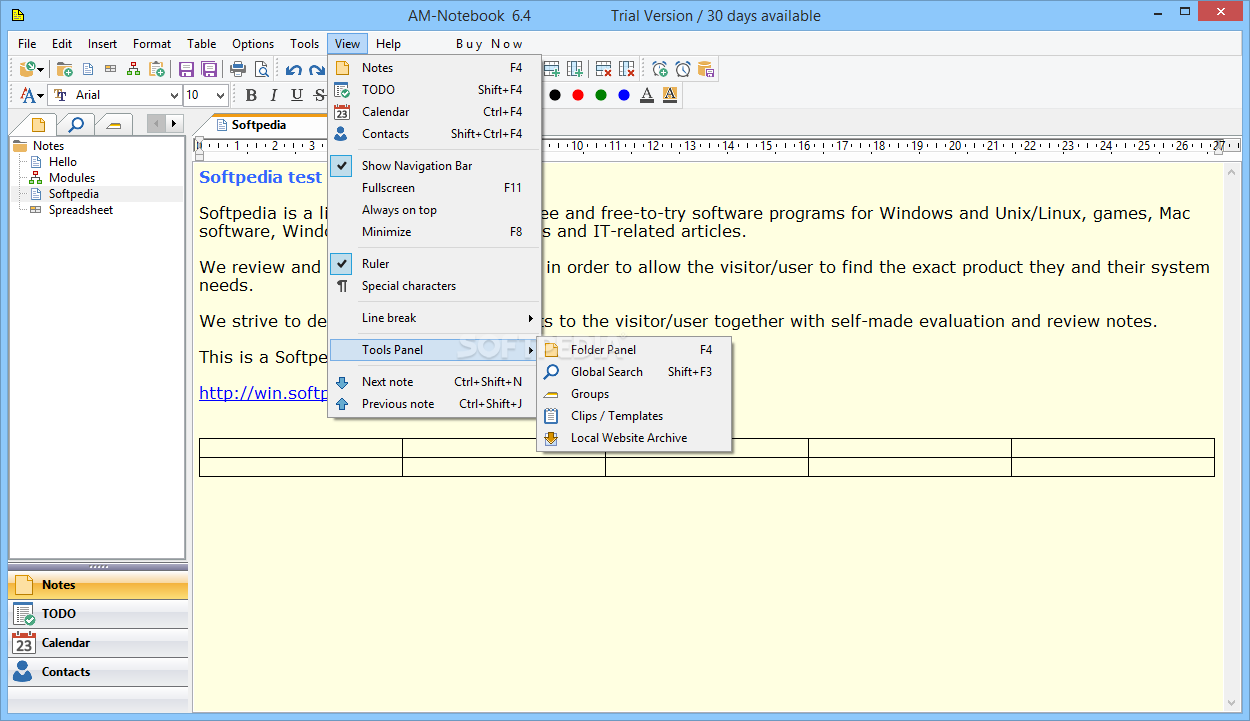
Task: Select the Hello note in tree
Action: [x=62, y=162]
